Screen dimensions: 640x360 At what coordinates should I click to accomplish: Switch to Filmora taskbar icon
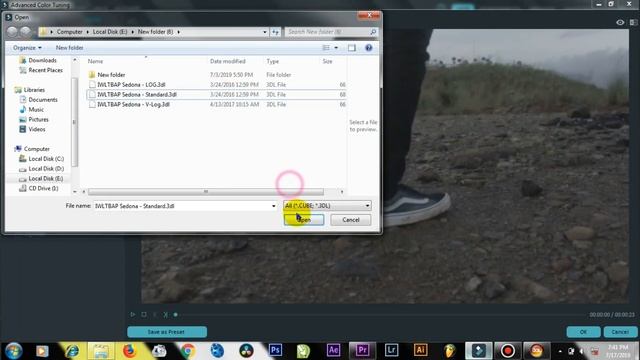point(478,350)
